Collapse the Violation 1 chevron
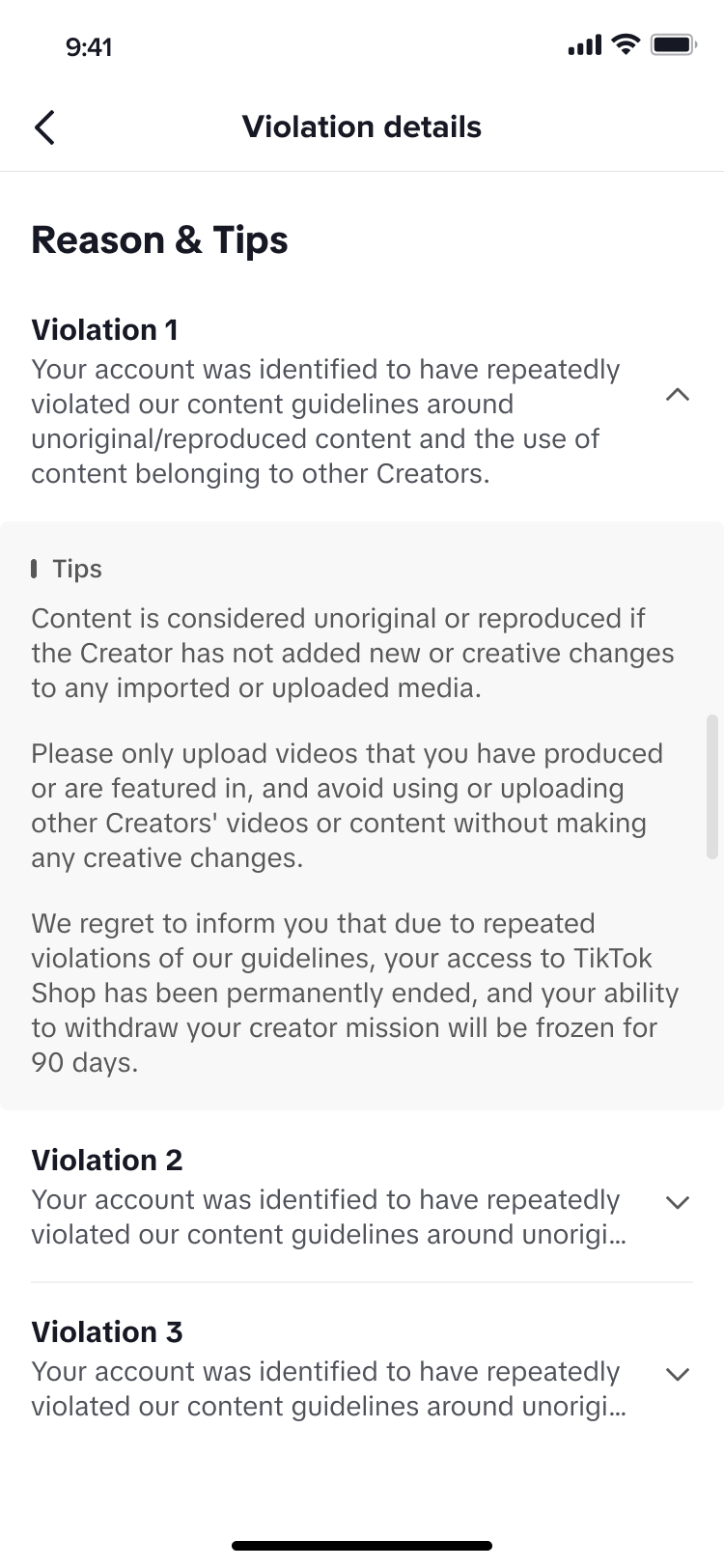The width and height of the screenshot is (724, 1568). click(678, 395)
